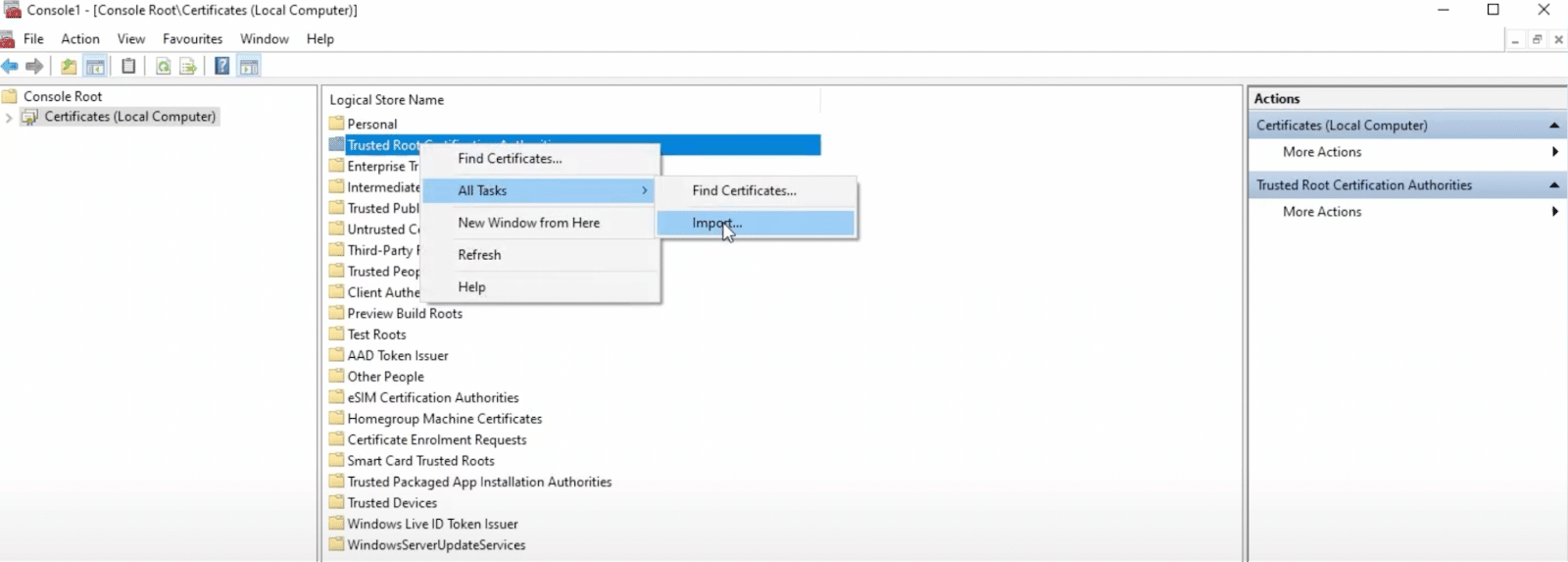
Task: Toggle Show/Hide Console Tree toolbar icon
Action: pos(95,67)
